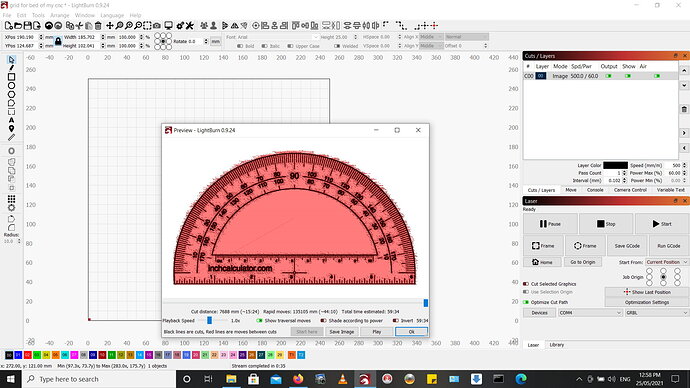Image resolution: width=690 pixels, height=388 pixels.
Task: Disable Optimize Cut Path toggle
Action: point(525,302)
